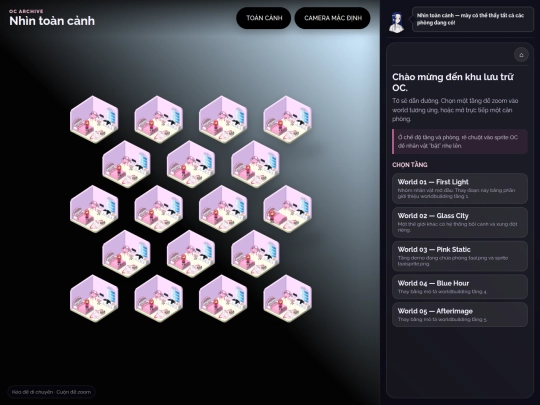The width and height of the screenshot is (540, 405).
Task: Select World 04 — Blue Hour
Action: (x=460, y=287)
